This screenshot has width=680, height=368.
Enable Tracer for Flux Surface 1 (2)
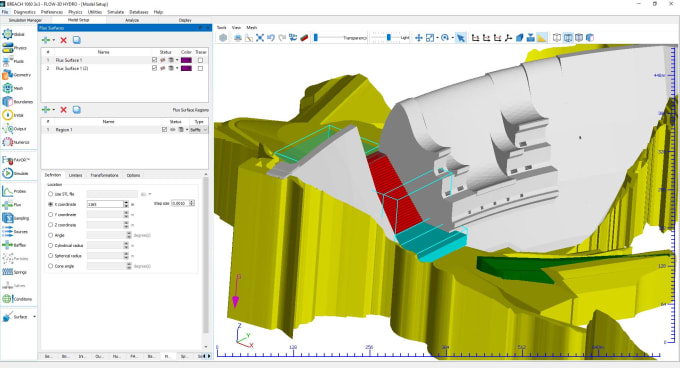point(200,68)
